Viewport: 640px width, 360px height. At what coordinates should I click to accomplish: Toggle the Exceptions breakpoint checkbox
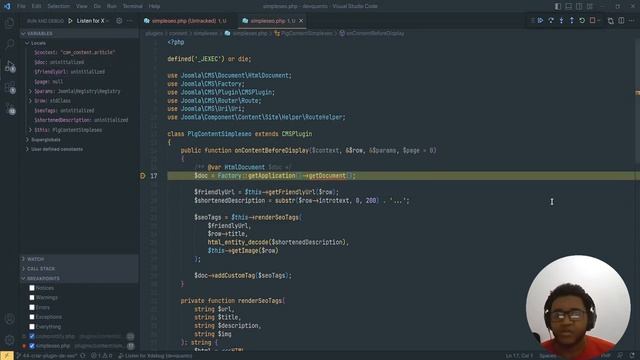click(x=32, y=317)
